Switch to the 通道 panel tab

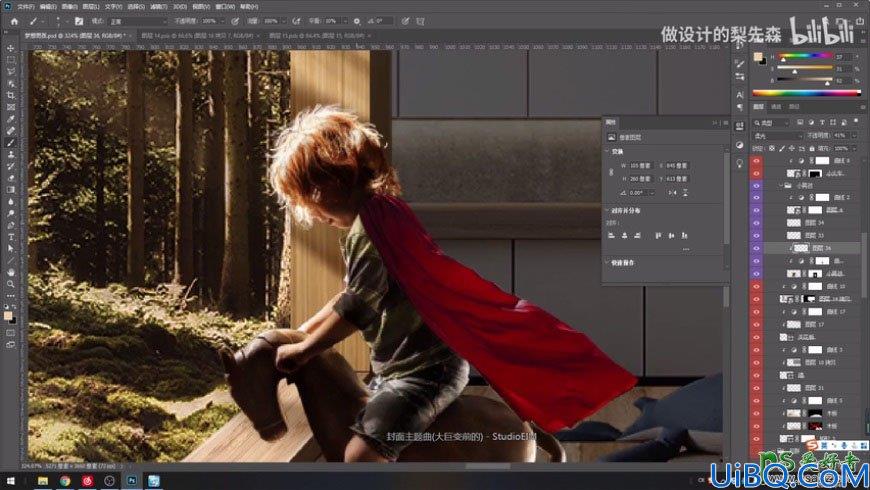pyautogui.click(x=776, y=107)
